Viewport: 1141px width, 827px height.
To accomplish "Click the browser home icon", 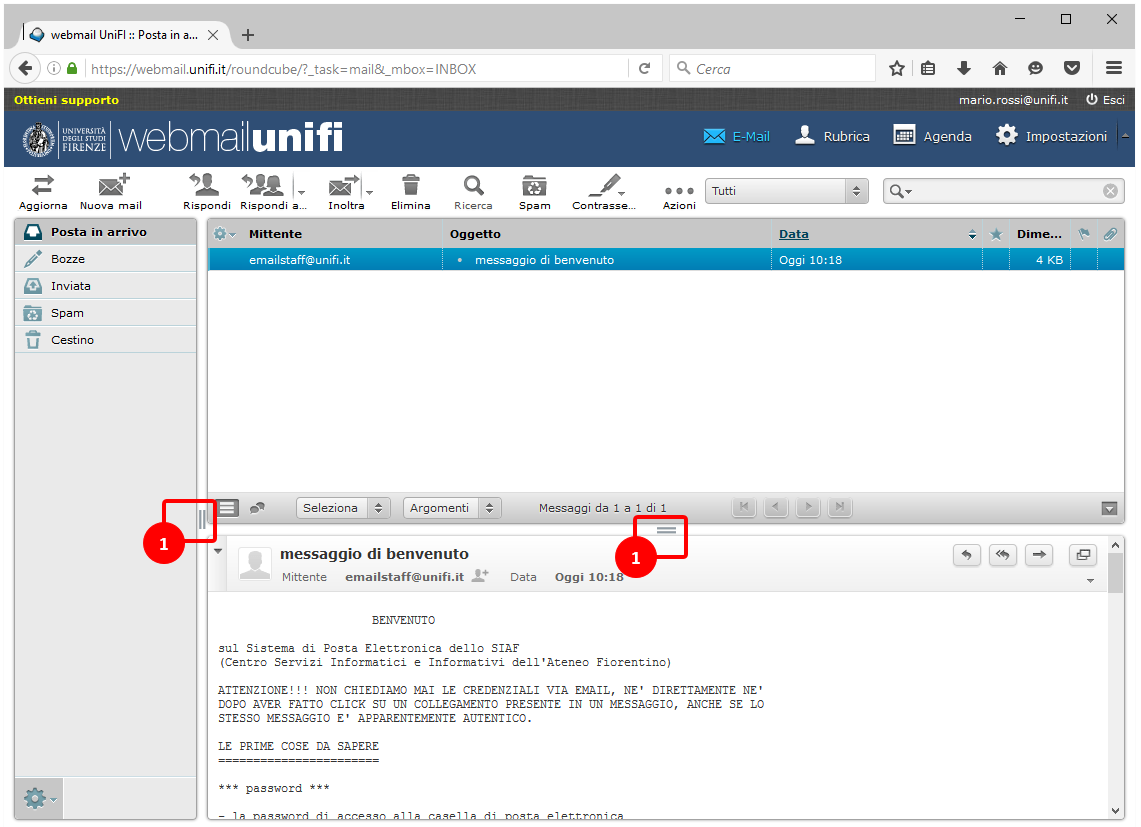I will 1000,68.
